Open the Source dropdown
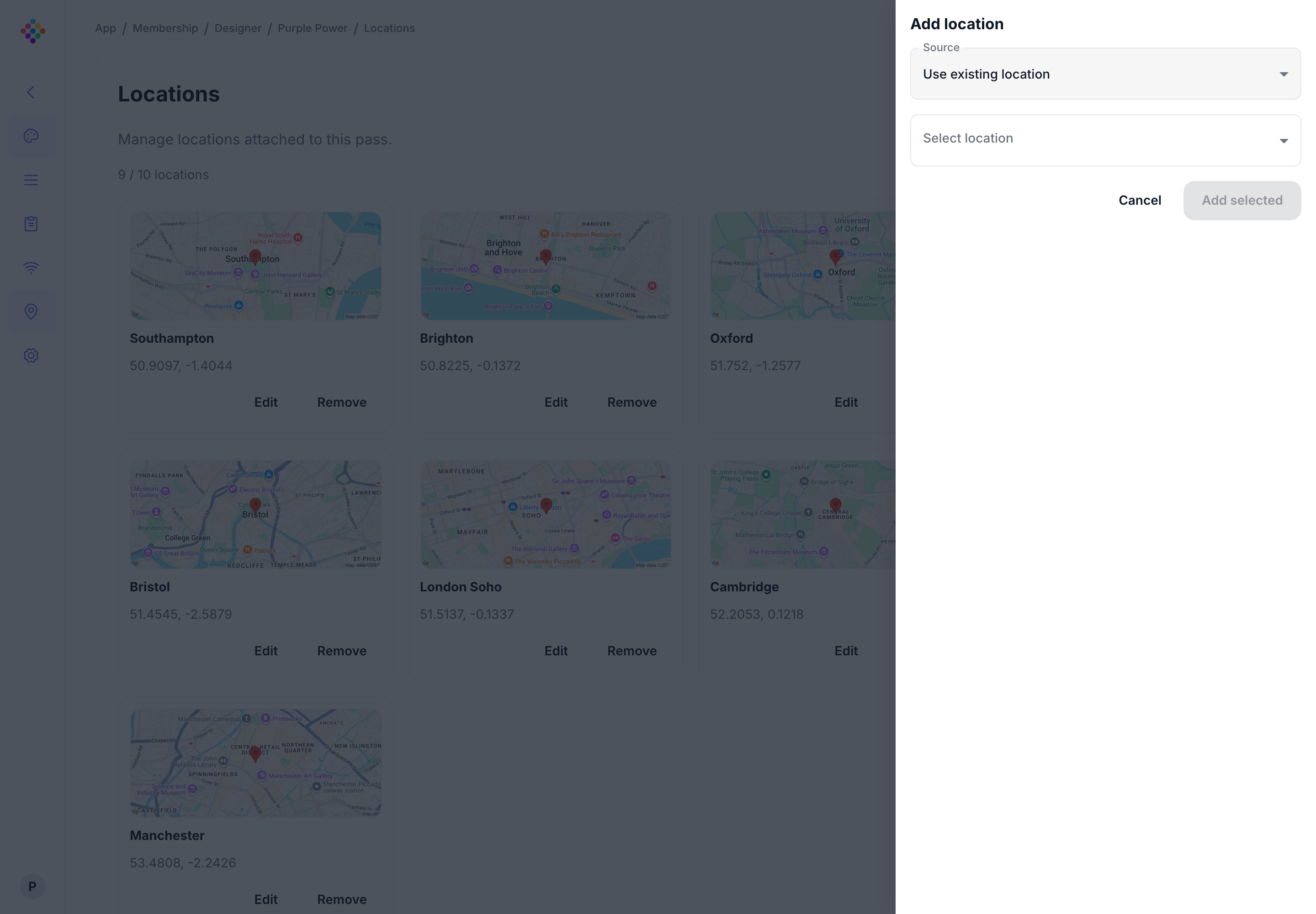The width and height of the screenshot is (1316, 914). (x=1105, y=74)
